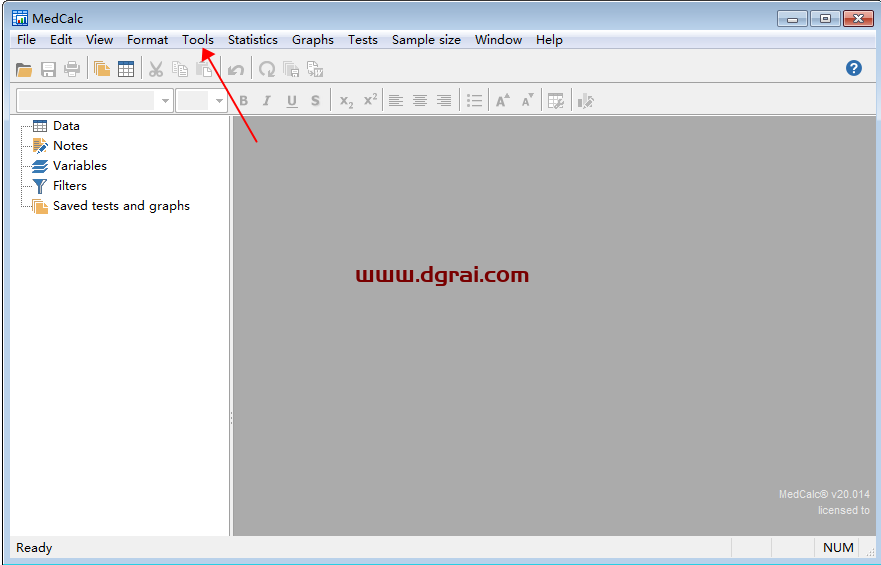The image size is (881, 565).
Task: Click the Copy icon in toolbar
Action: 180,69
